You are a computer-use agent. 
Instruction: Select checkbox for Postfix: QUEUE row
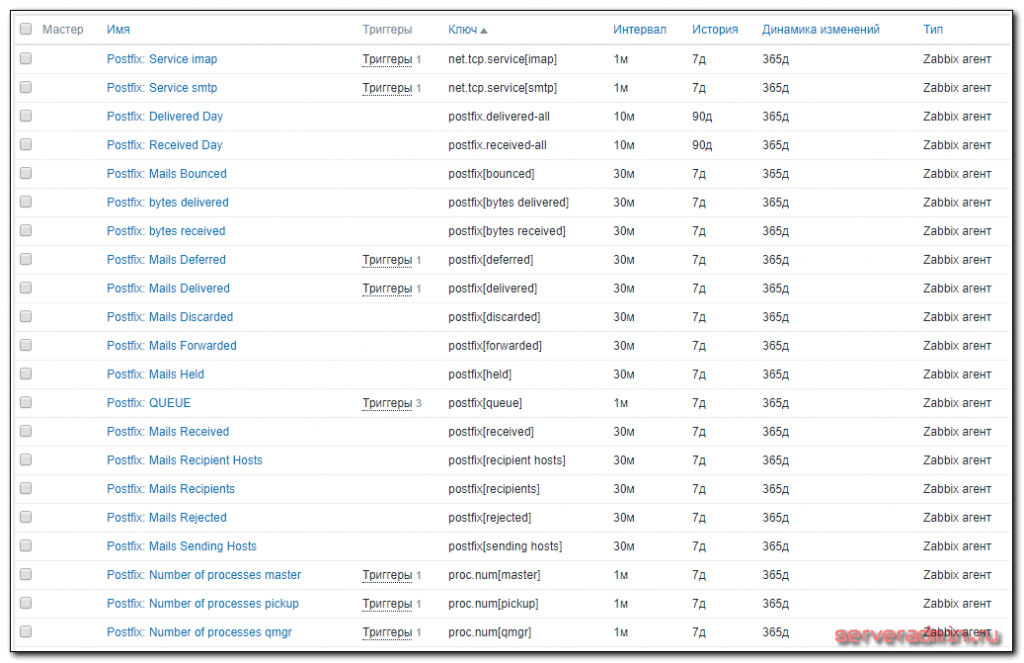(x=26, y=403)
